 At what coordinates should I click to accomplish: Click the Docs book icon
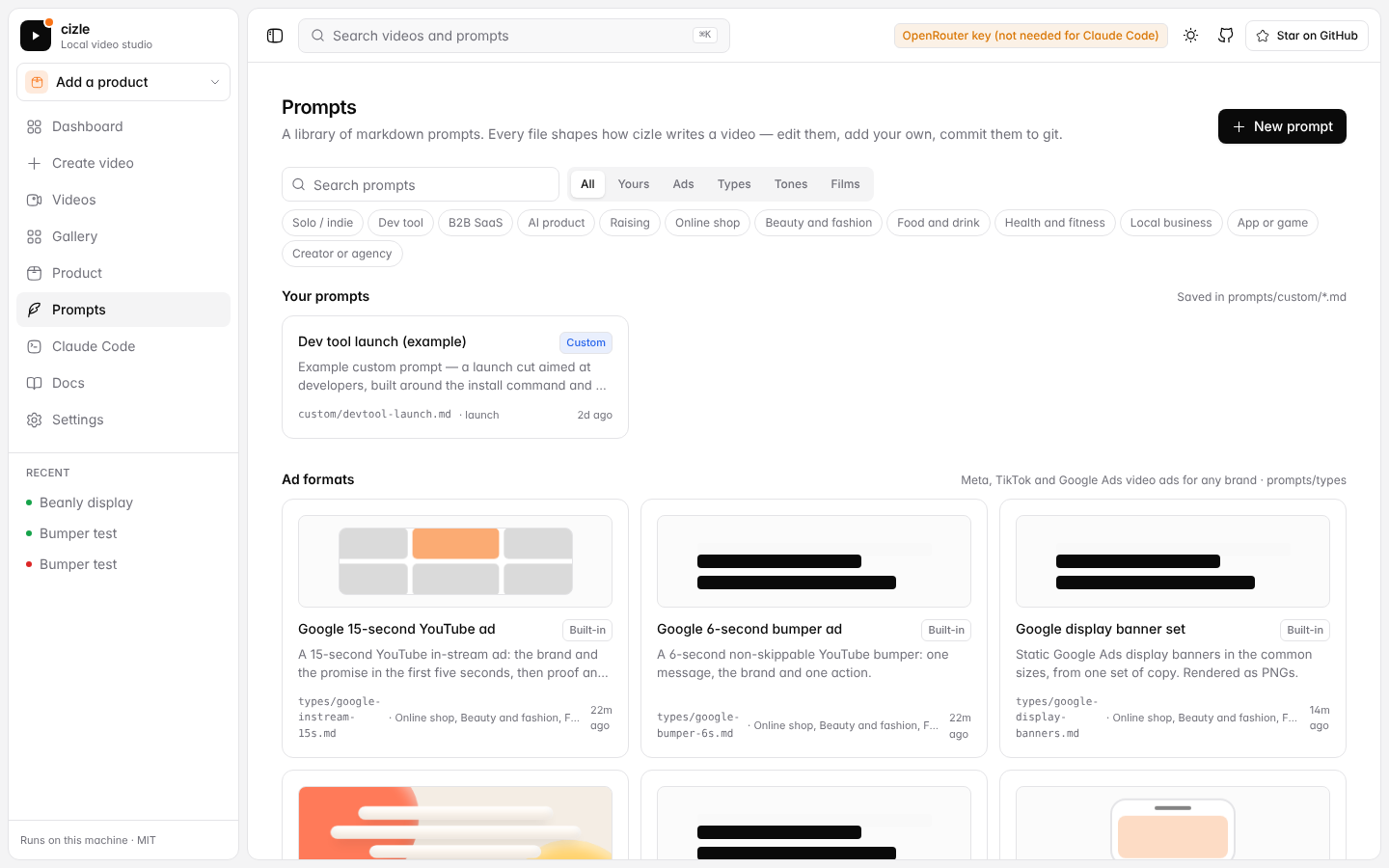[35, 383]
